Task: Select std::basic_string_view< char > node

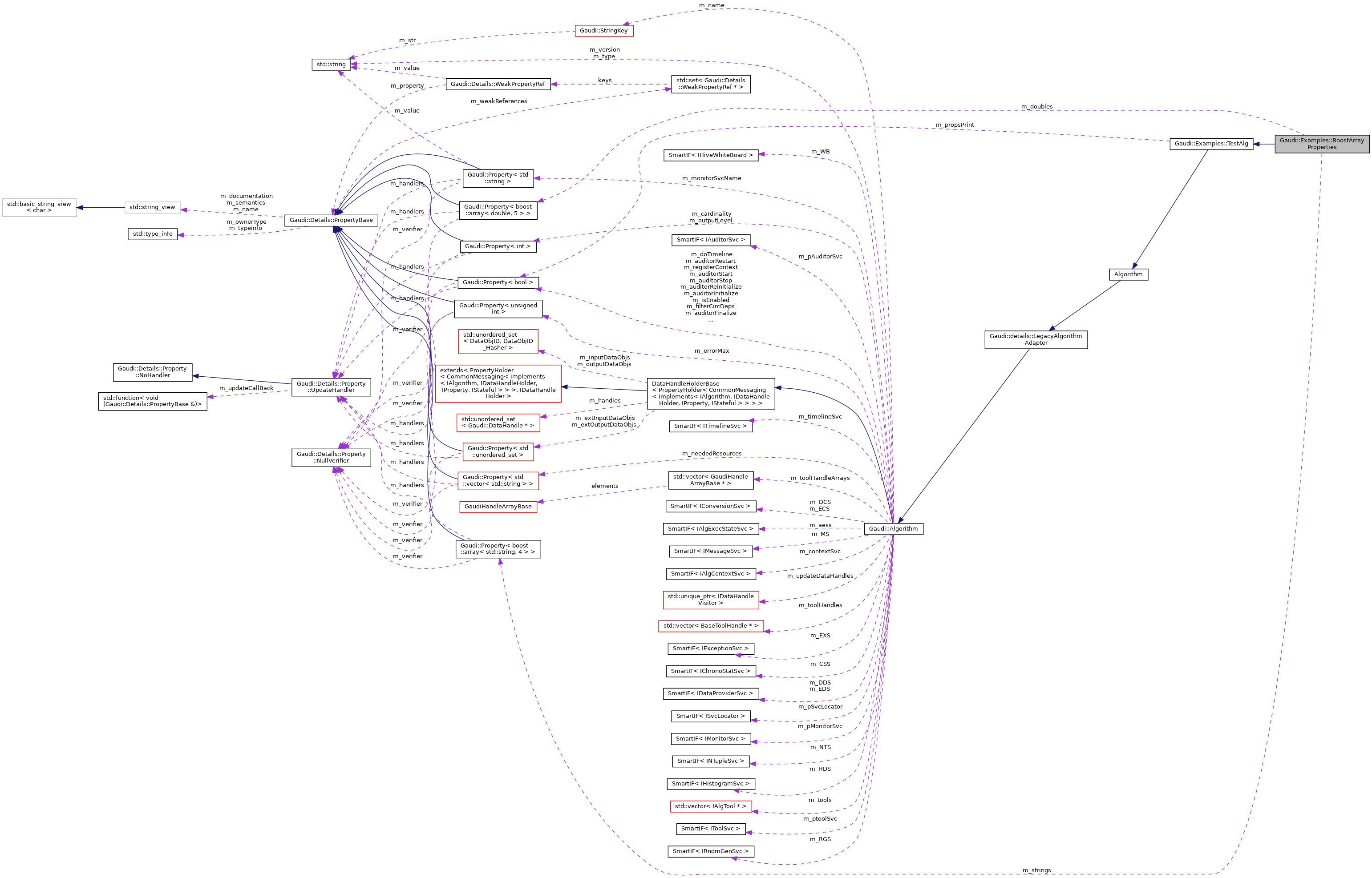Action: 39,207
